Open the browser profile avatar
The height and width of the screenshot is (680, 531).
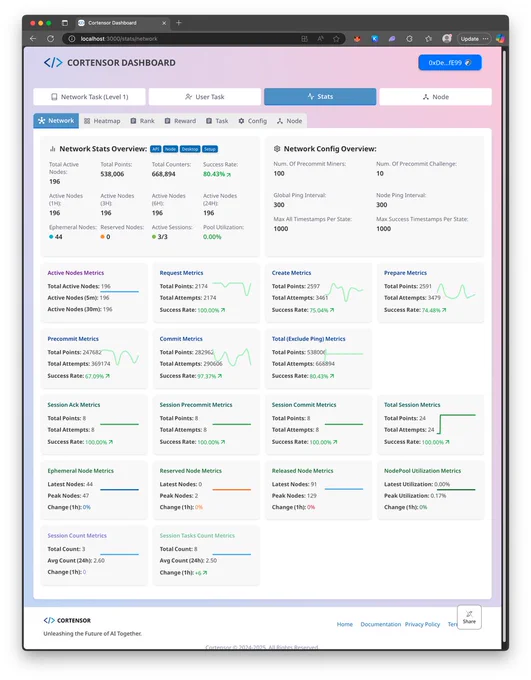(x=447, y=39)
